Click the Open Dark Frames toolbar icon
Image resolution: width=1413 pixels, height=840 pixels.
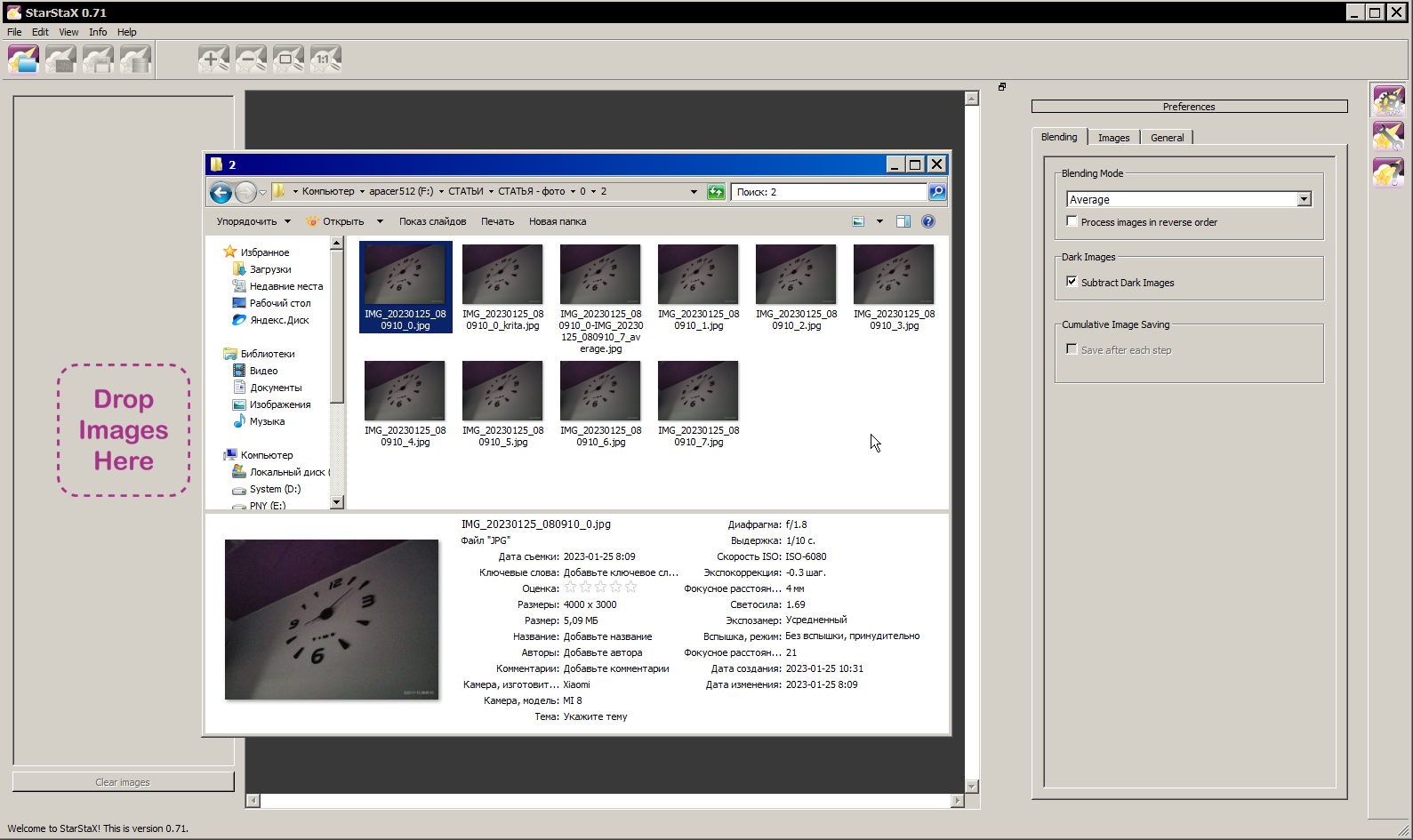61,60
